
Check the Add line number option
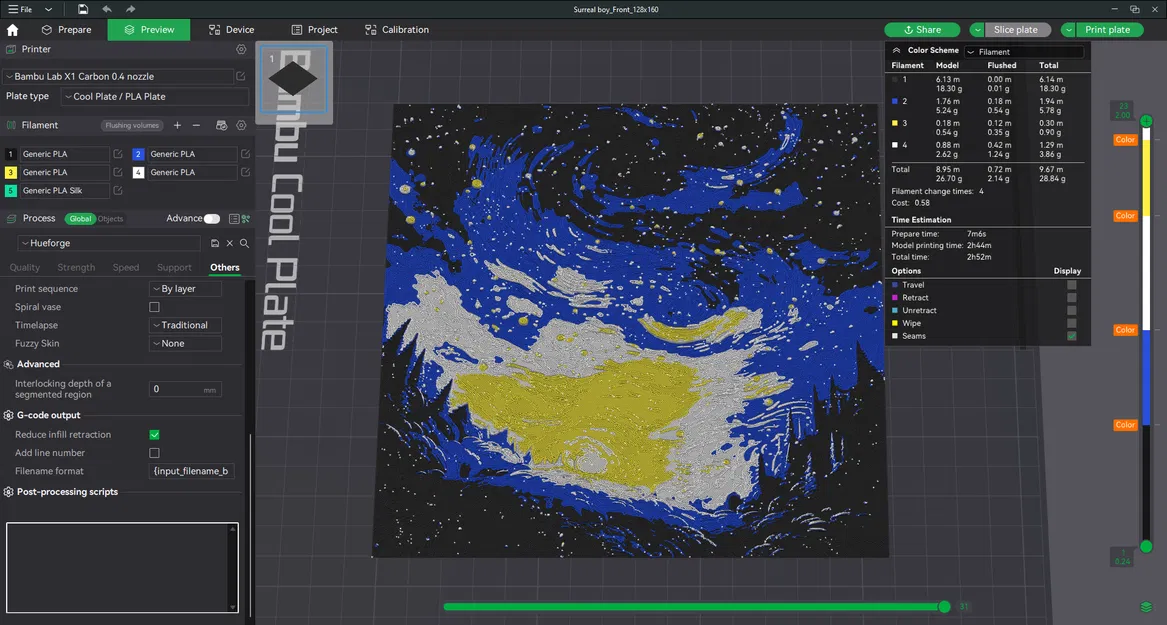click(x=153, y=452)
